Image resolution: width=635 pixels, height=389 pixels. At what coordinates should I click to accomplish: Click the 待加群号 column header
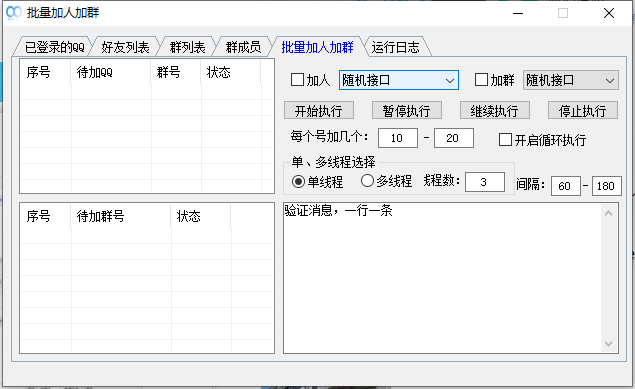point(121,216)
